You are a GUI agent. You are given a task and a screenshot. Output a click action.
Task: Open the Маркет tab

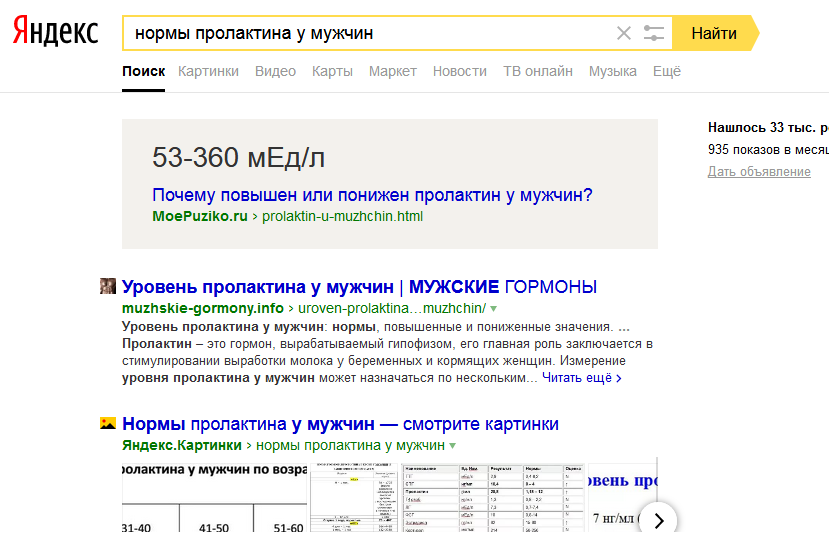click(393, 71)
